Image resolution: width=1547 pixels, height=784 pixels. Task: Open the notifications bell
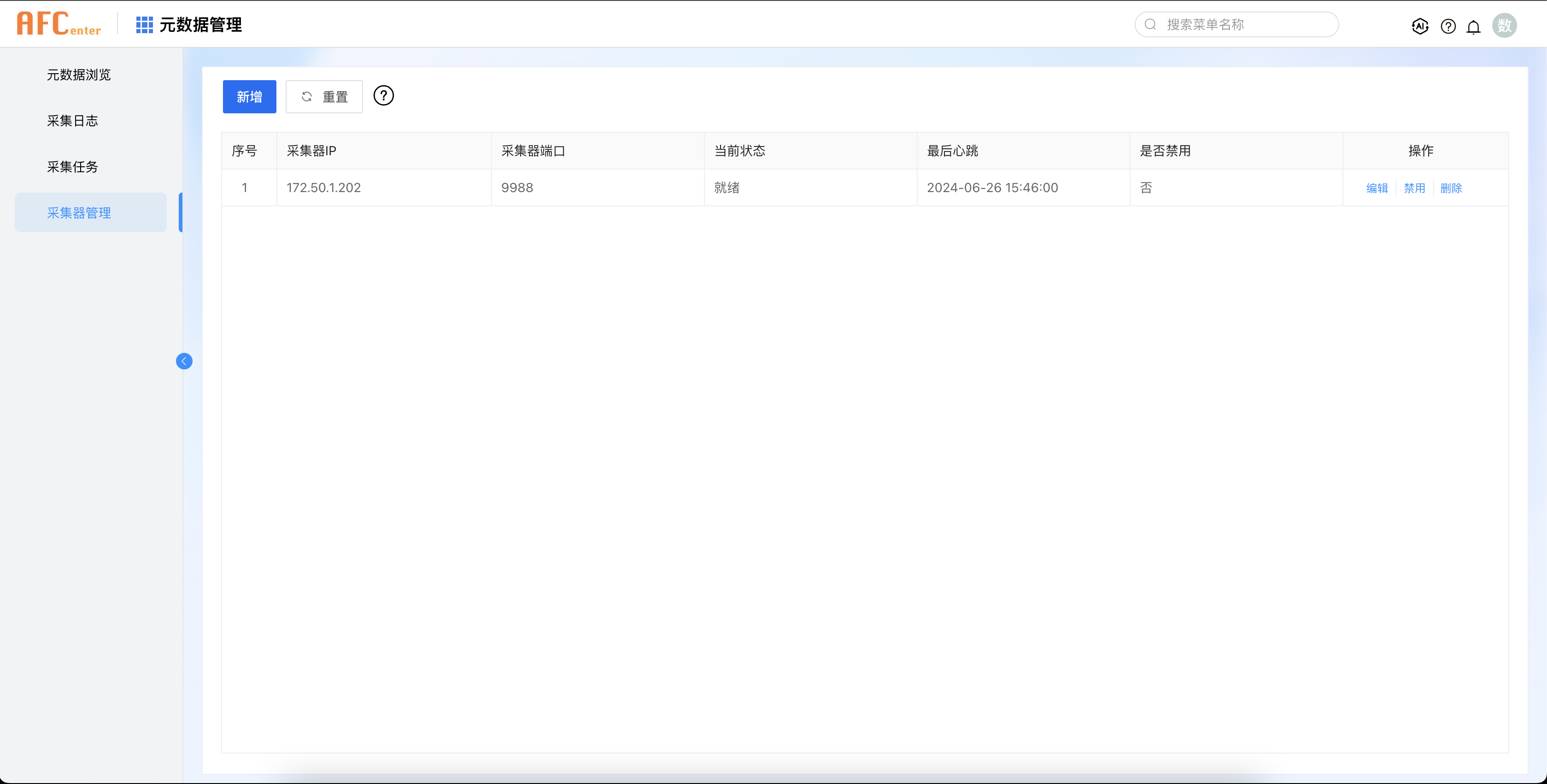(x=1473, y=27)
